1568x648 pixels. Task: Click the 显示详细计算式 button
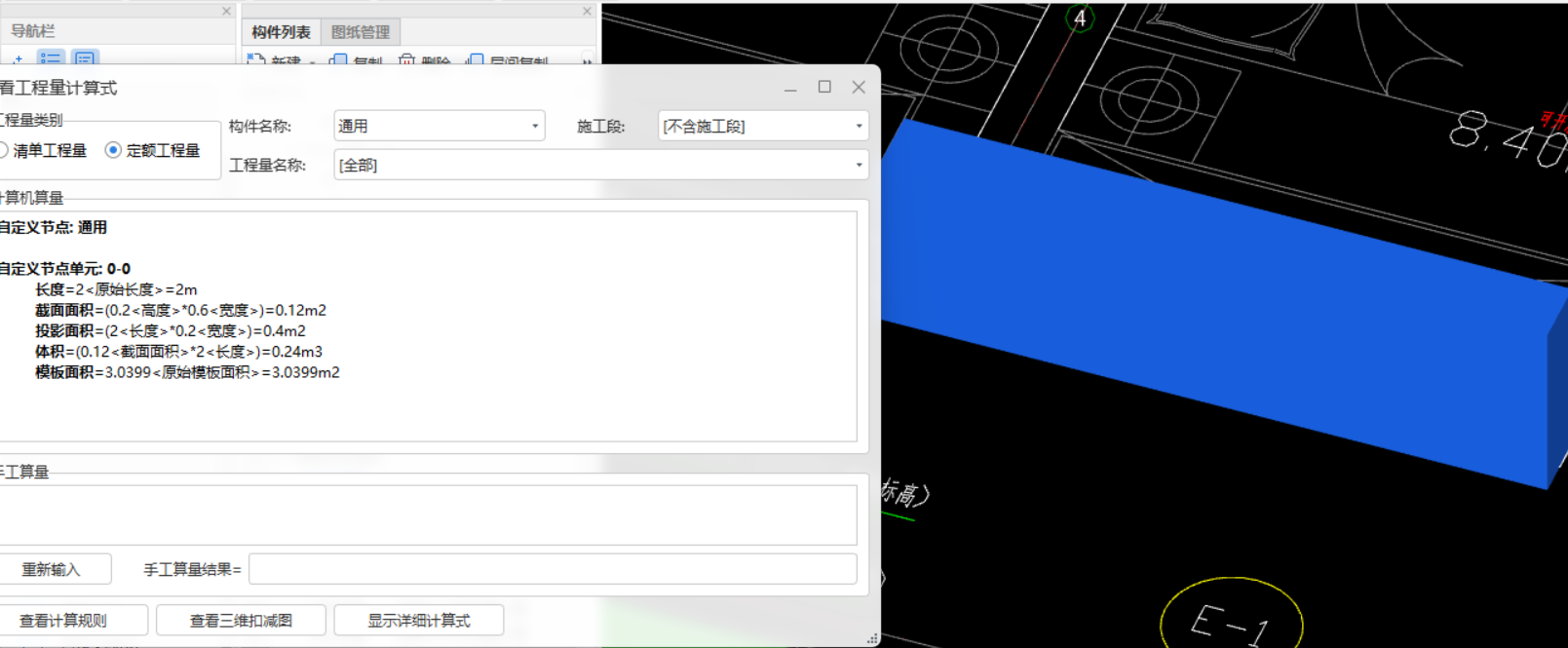point(418,620)
